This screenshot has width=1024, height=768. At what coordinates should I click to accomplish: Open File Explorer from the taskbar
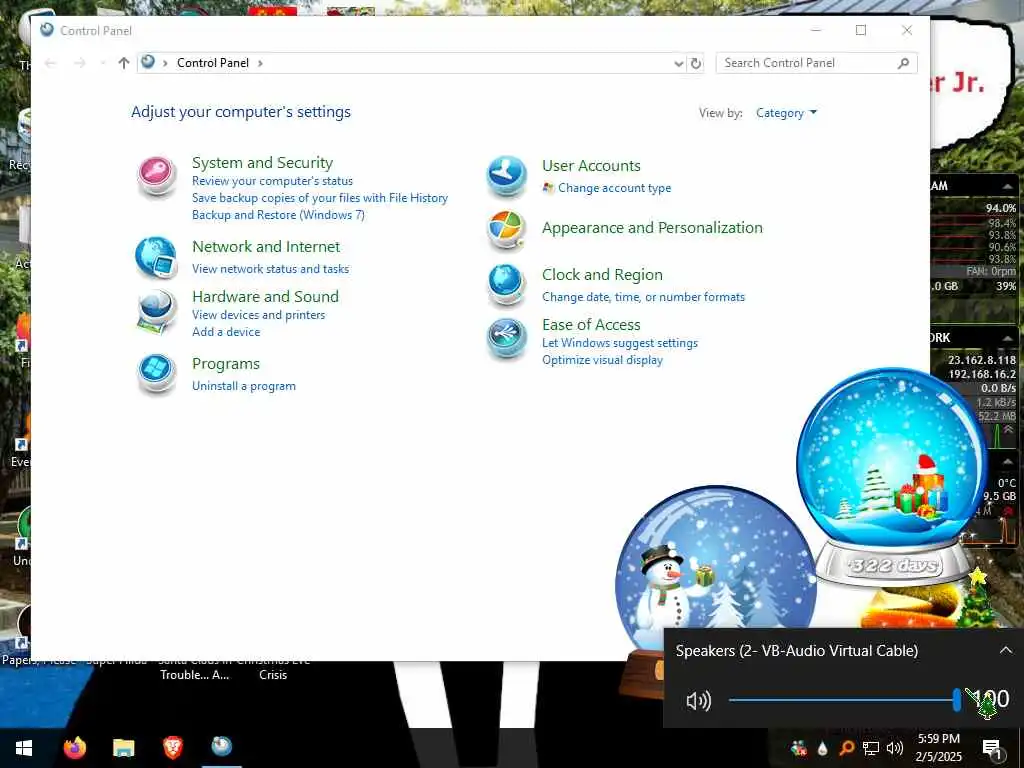pyautogui.click(x=123, y=747)
